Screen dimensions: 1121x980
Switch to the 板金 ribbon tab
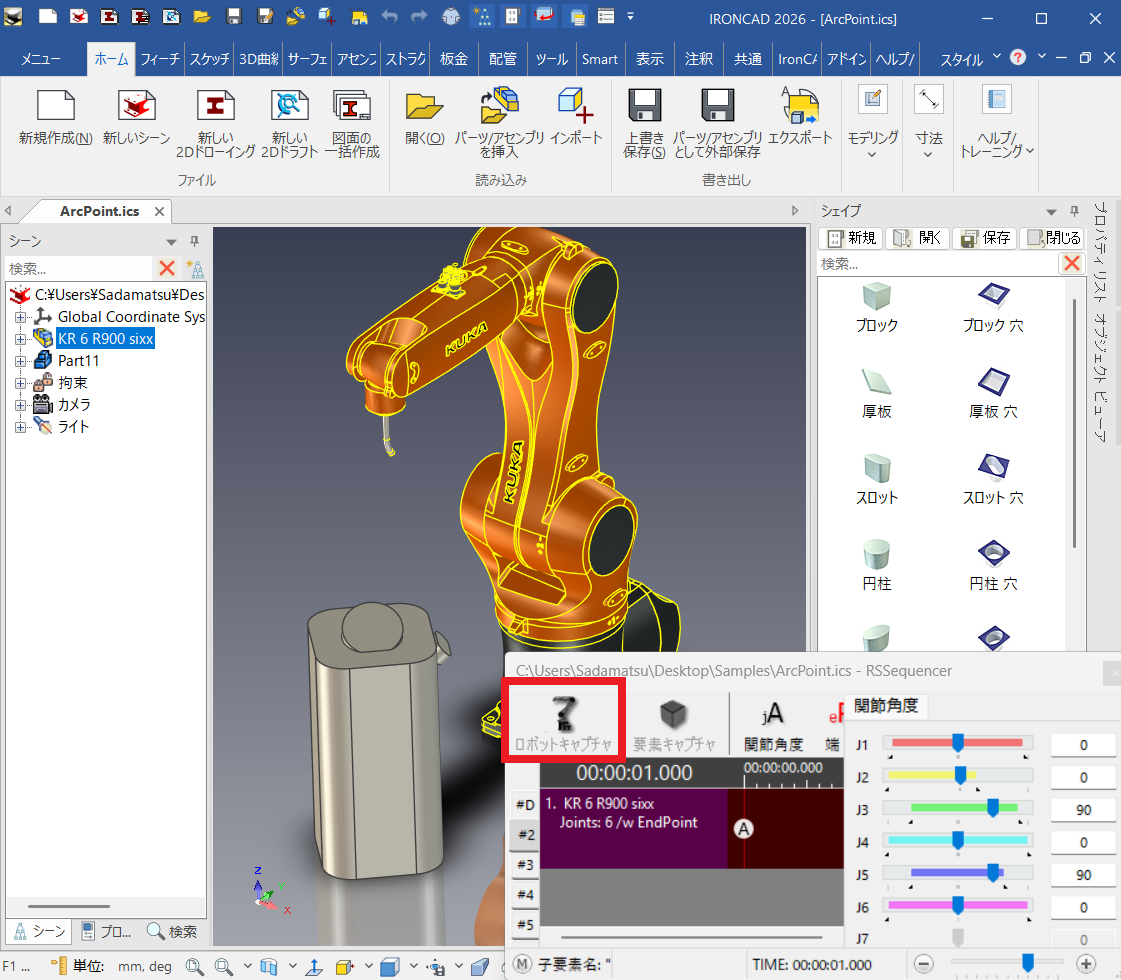pos(453,59)
